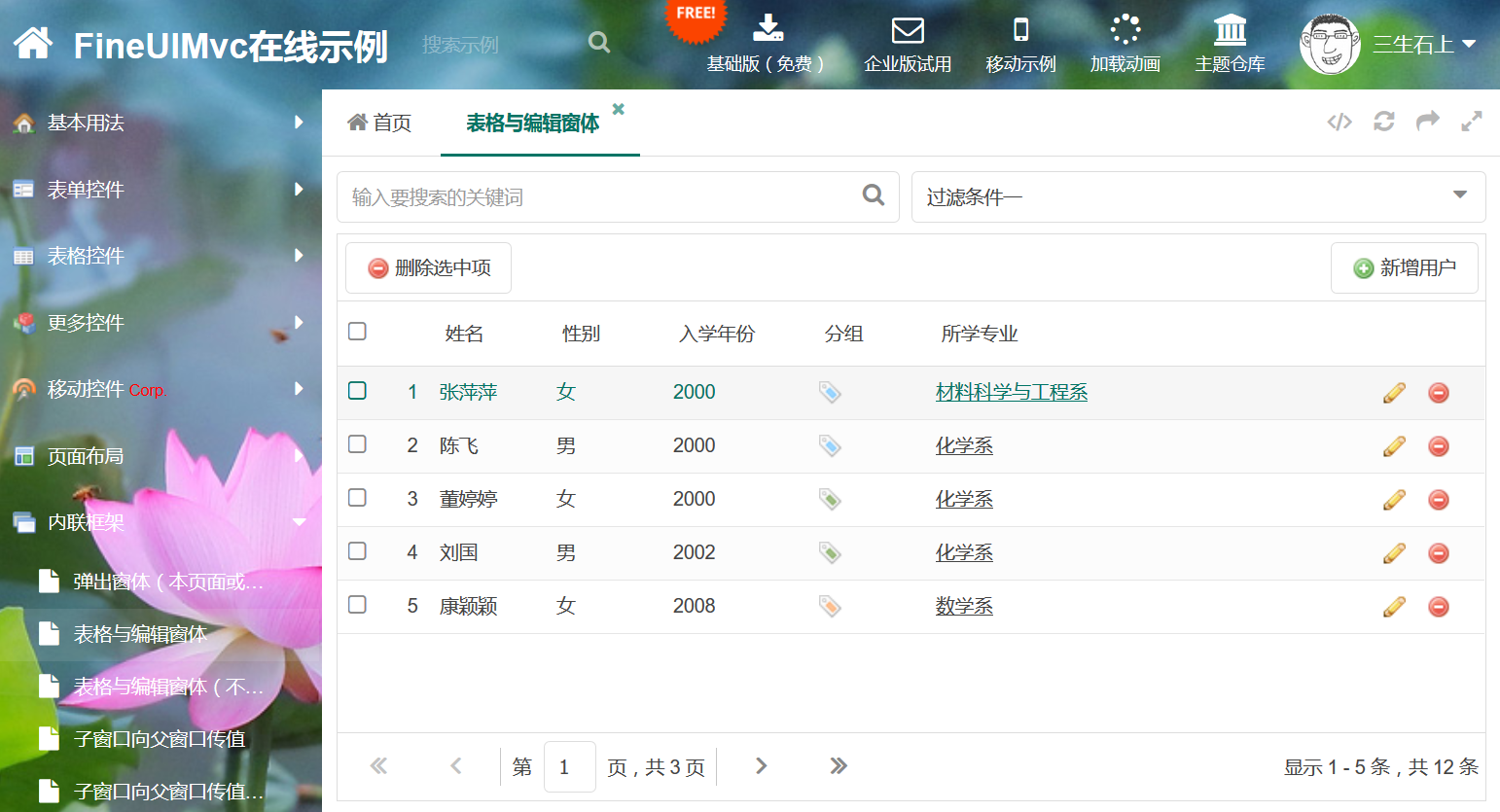Click the search magnifier in keyword field
Image resolution: width=1500 pixels, height=812 pixels.
click(x=874, y=195)
